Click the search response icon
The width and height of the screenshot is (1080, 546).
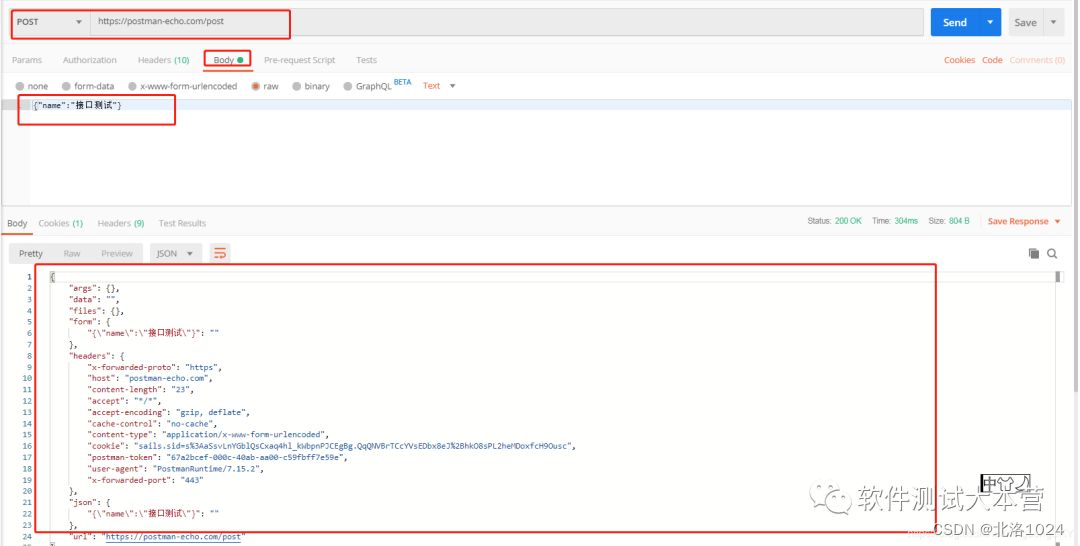(1052, 253)
